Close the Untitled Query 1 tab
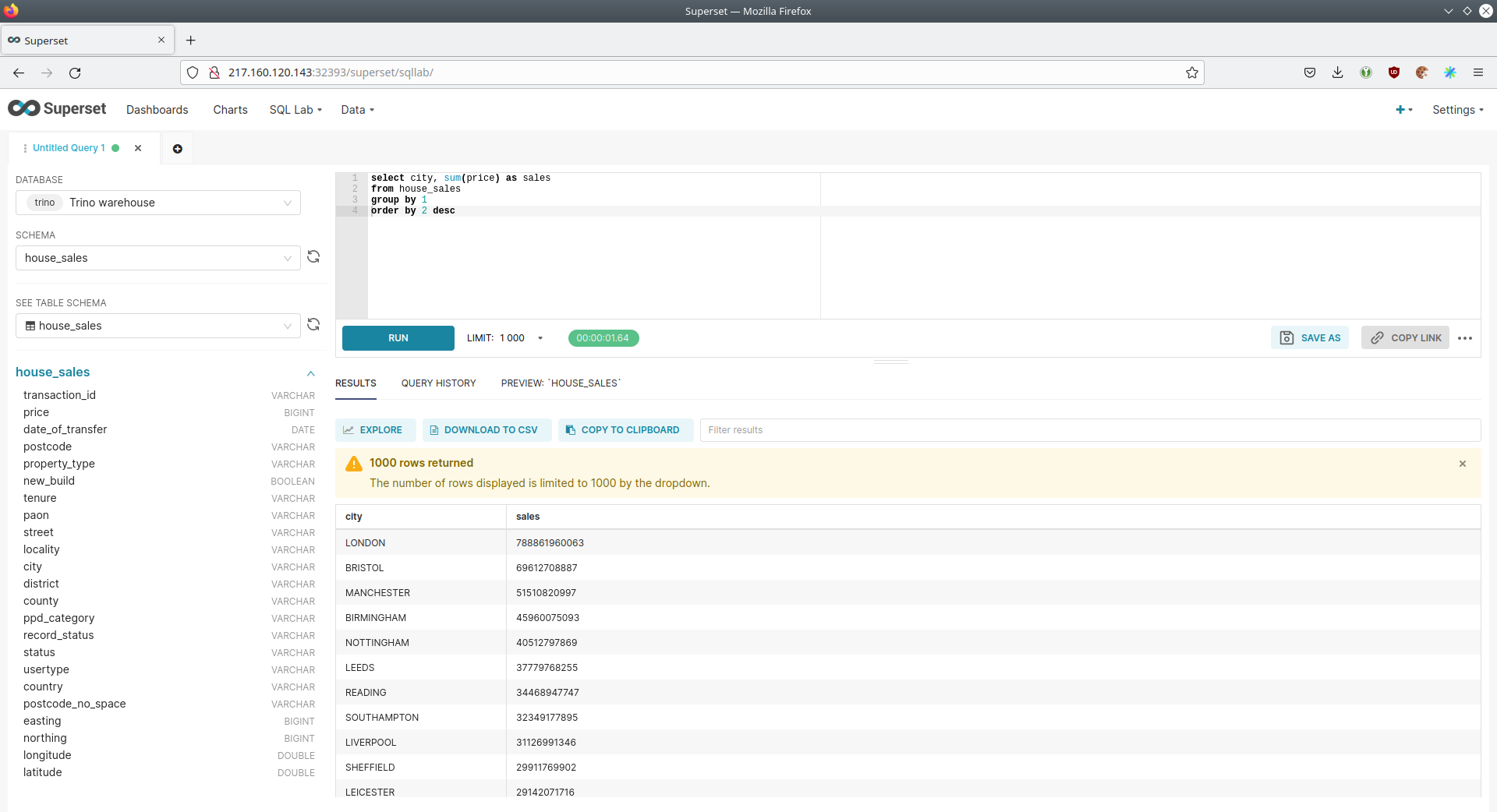 (x=138, y=148)
